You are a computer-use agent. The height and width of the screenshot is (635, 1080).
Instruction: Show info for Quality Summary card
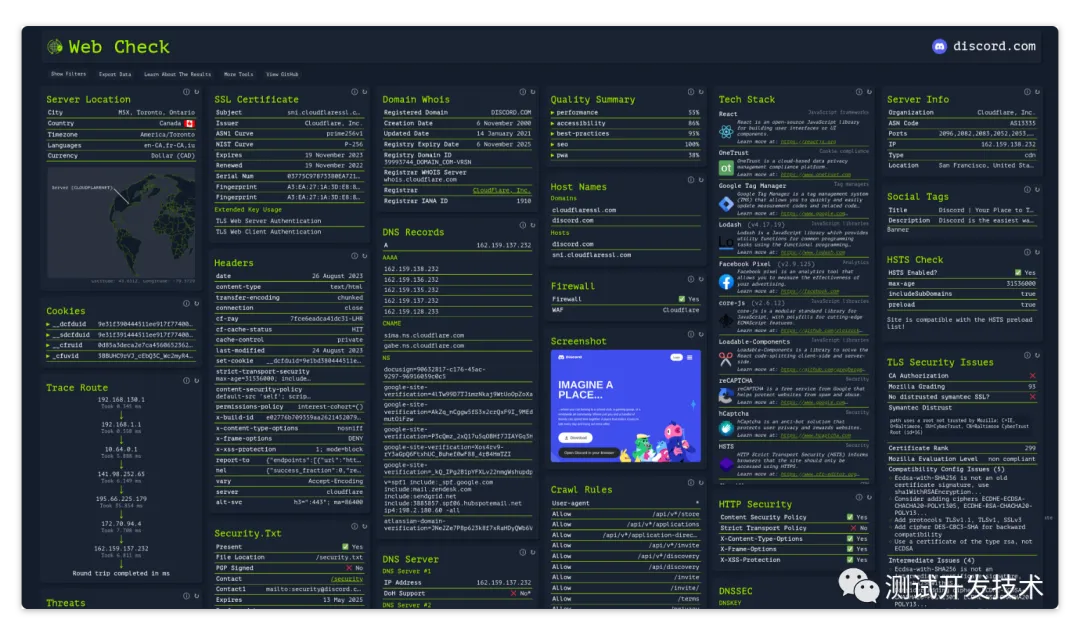pyautogui.click(x=690, y=92)
